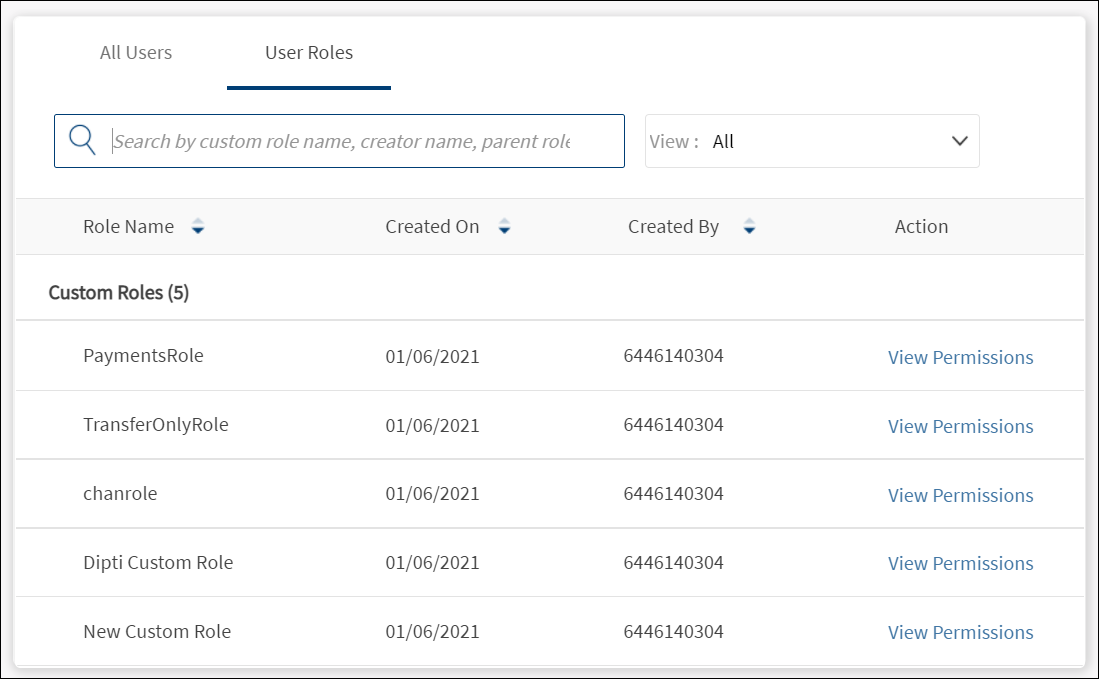Click the magnifying glass search icon

click(82, 140)
